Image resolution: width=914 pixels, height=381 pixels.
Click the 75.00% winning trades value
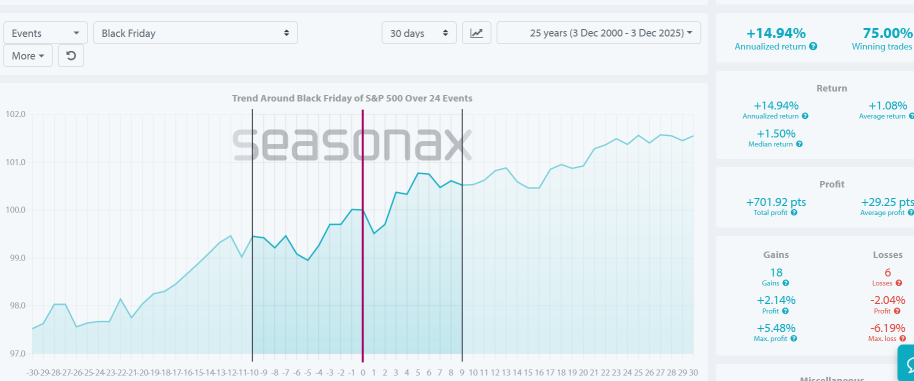coord(887,33)
